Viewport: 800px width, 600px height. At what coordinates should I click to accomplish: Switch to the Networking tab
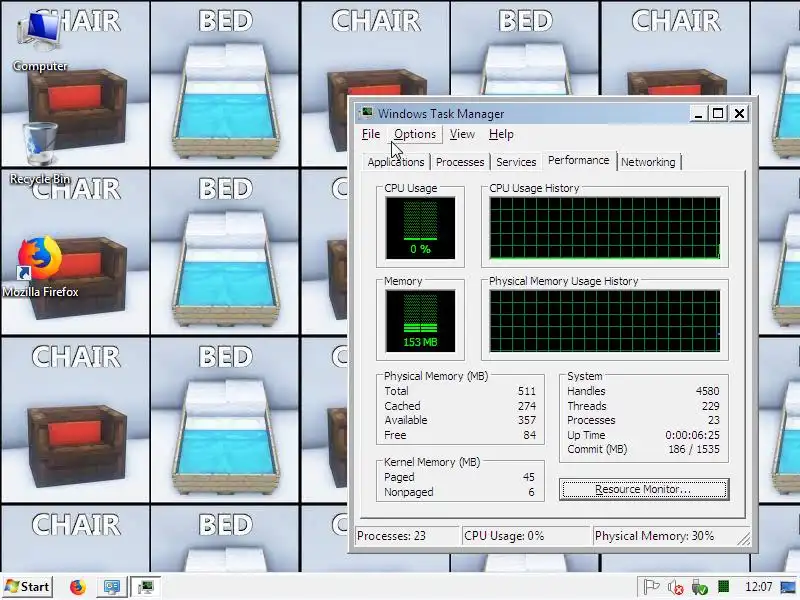click(x=648, y=162)
